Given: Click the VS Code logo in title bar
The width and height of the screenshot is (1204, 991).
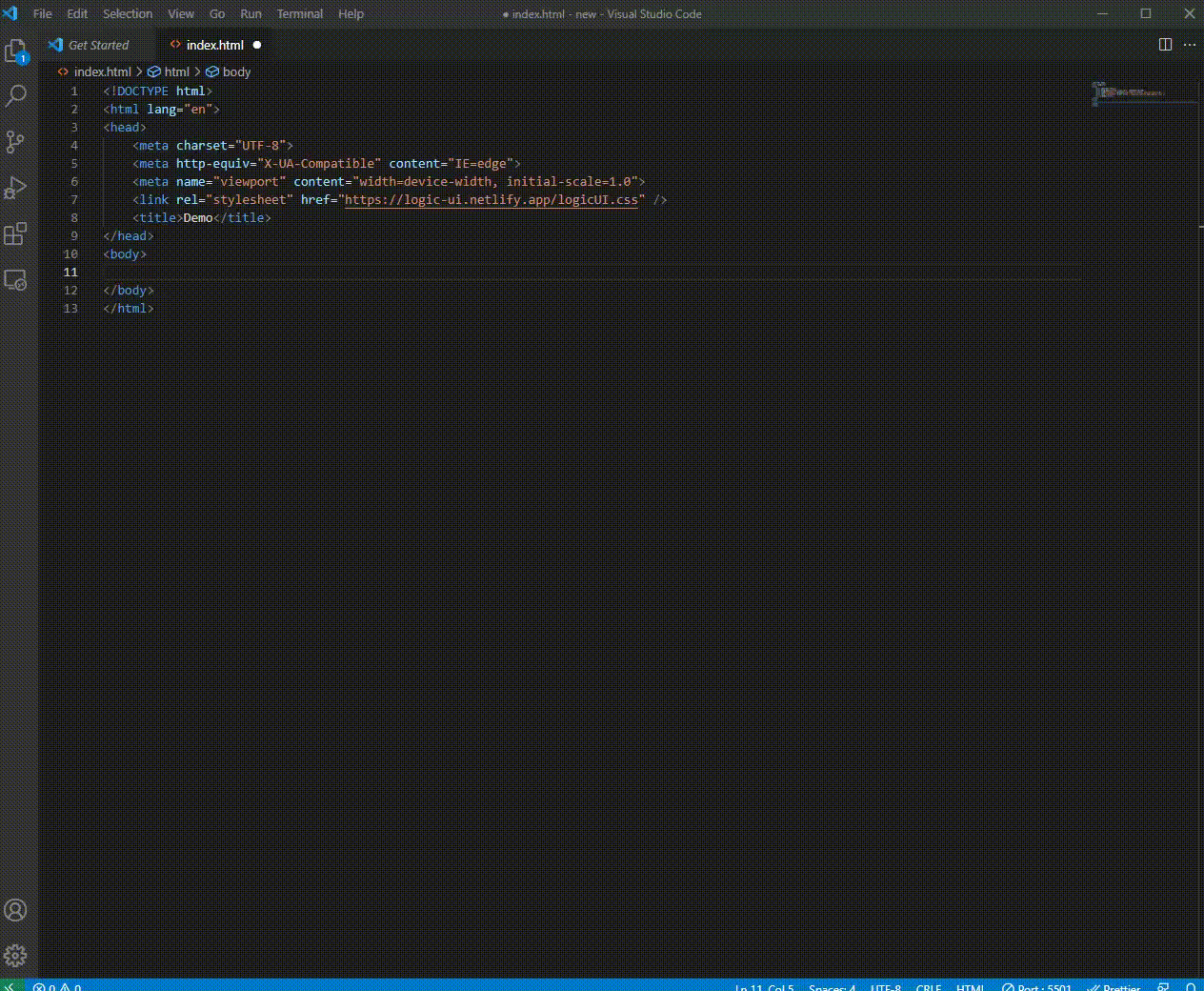Looking at the screenshot, I should 10,13.
